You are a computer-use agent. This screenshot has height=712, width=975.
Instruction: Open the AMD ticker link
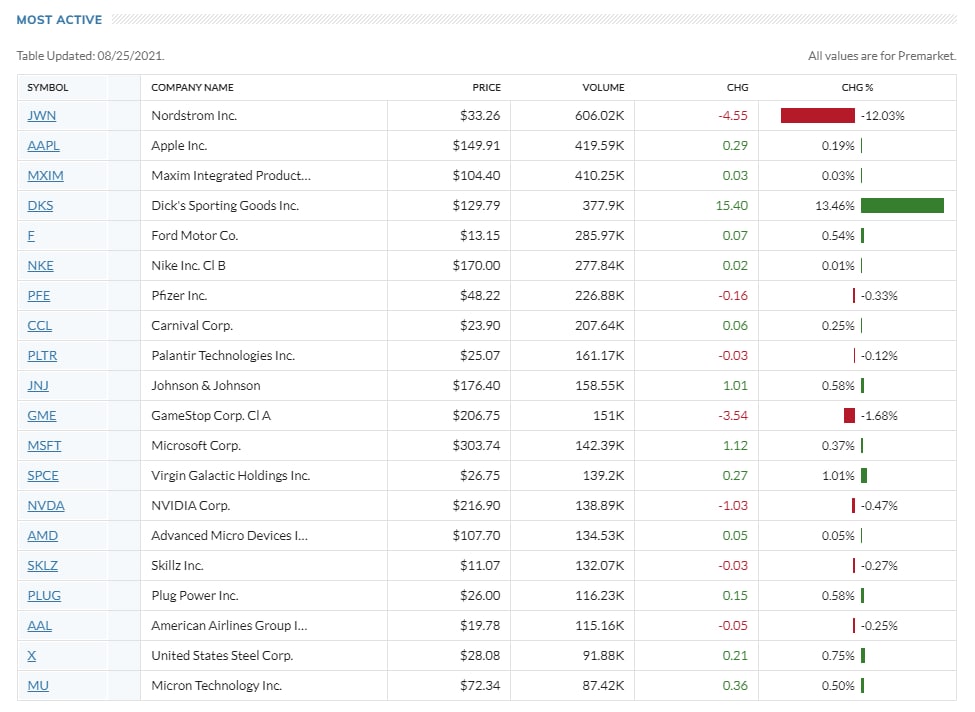point(42,535)
